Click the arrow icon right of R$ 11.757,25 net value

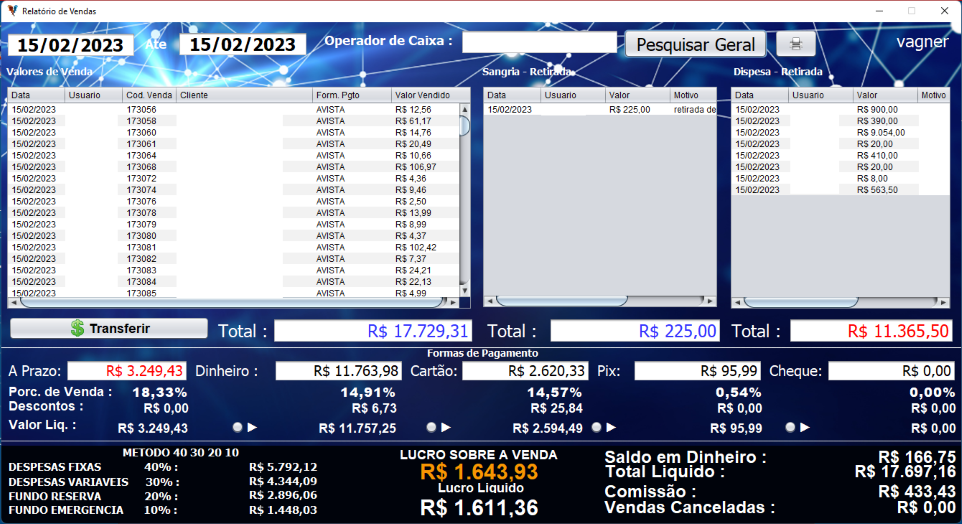point(446,427)
